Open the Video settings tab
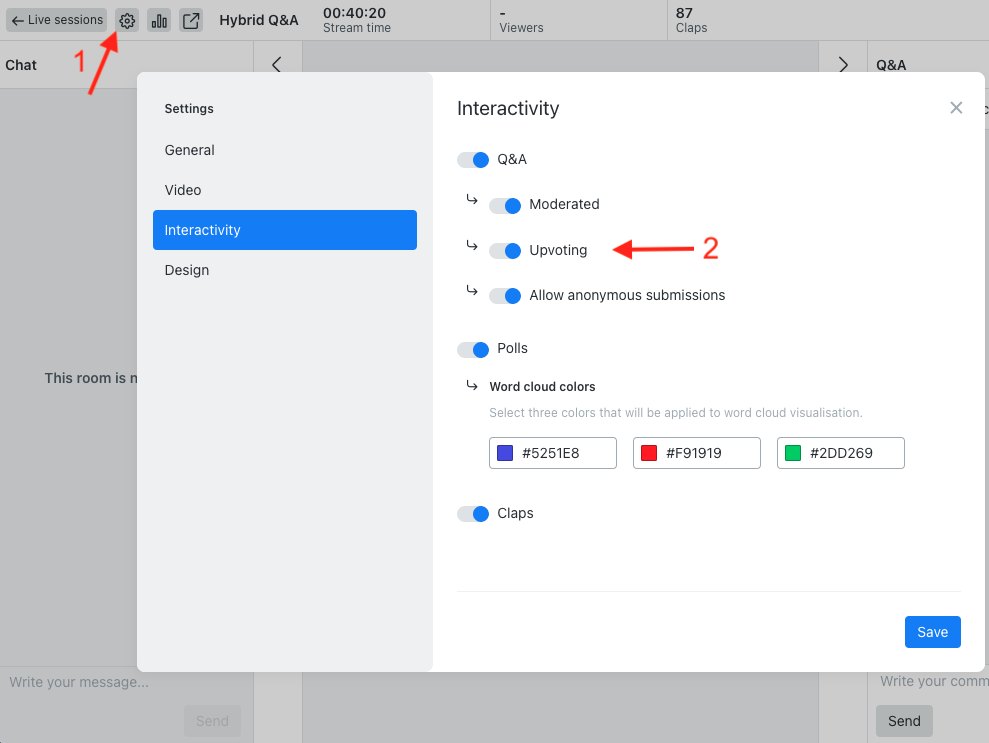The height and width of the screenshot is (743, 989). pyautogui.click(x=285, y=190)
